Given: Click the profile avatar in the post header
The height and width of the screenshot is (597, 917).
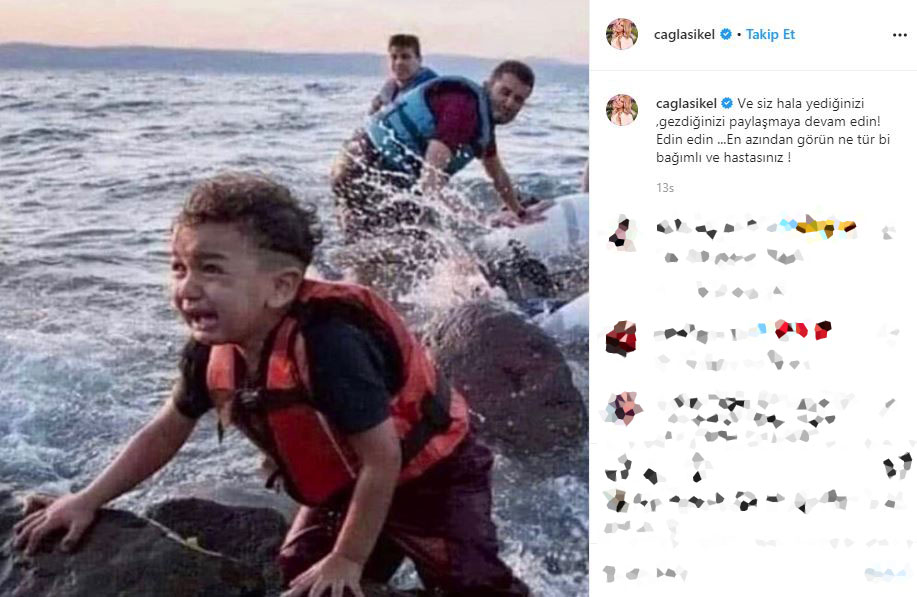Looking at the screenshot, I should [x=621, y=34].
